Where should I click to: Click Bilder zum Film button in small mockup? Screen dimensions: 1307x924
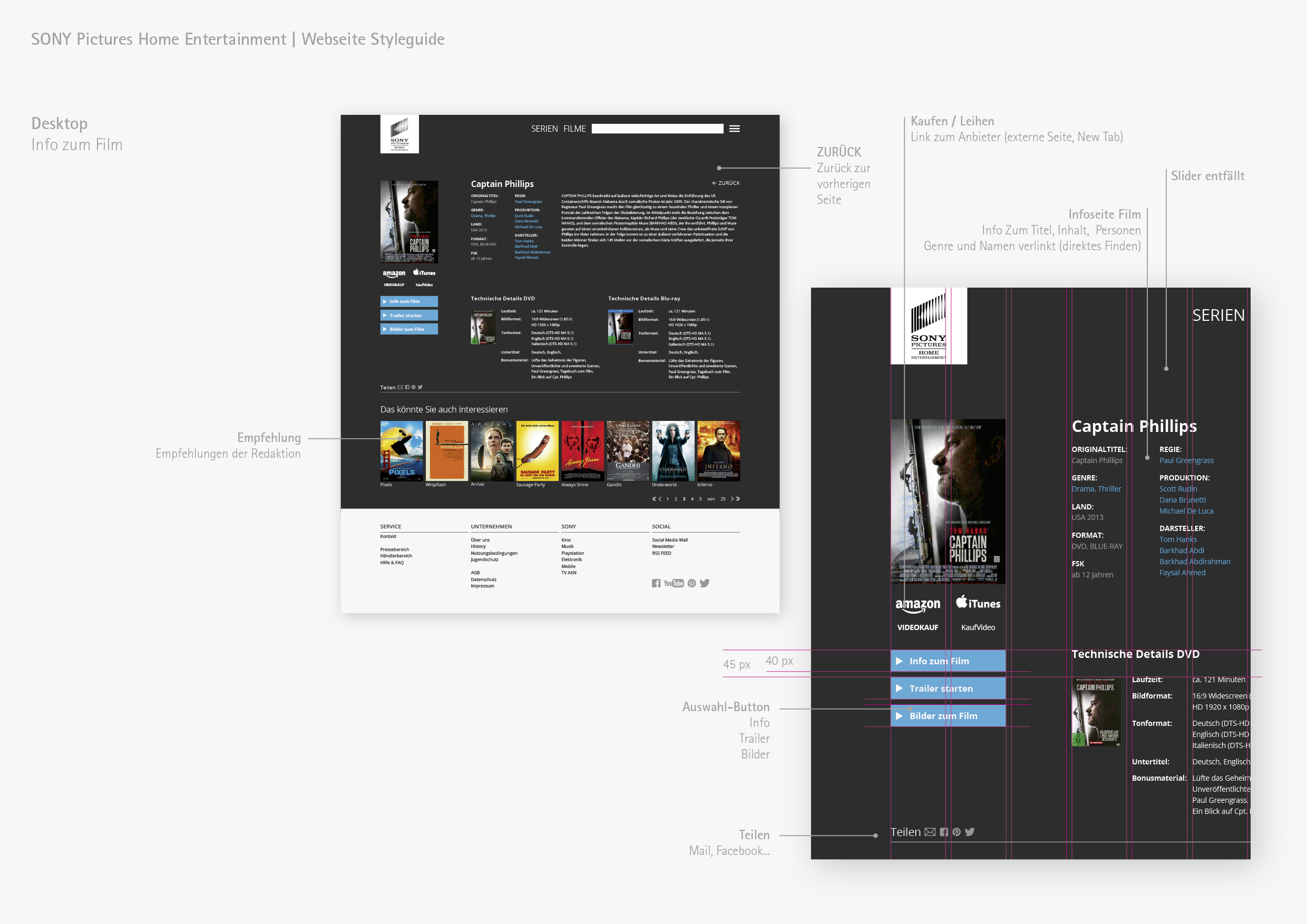(409, 329)
